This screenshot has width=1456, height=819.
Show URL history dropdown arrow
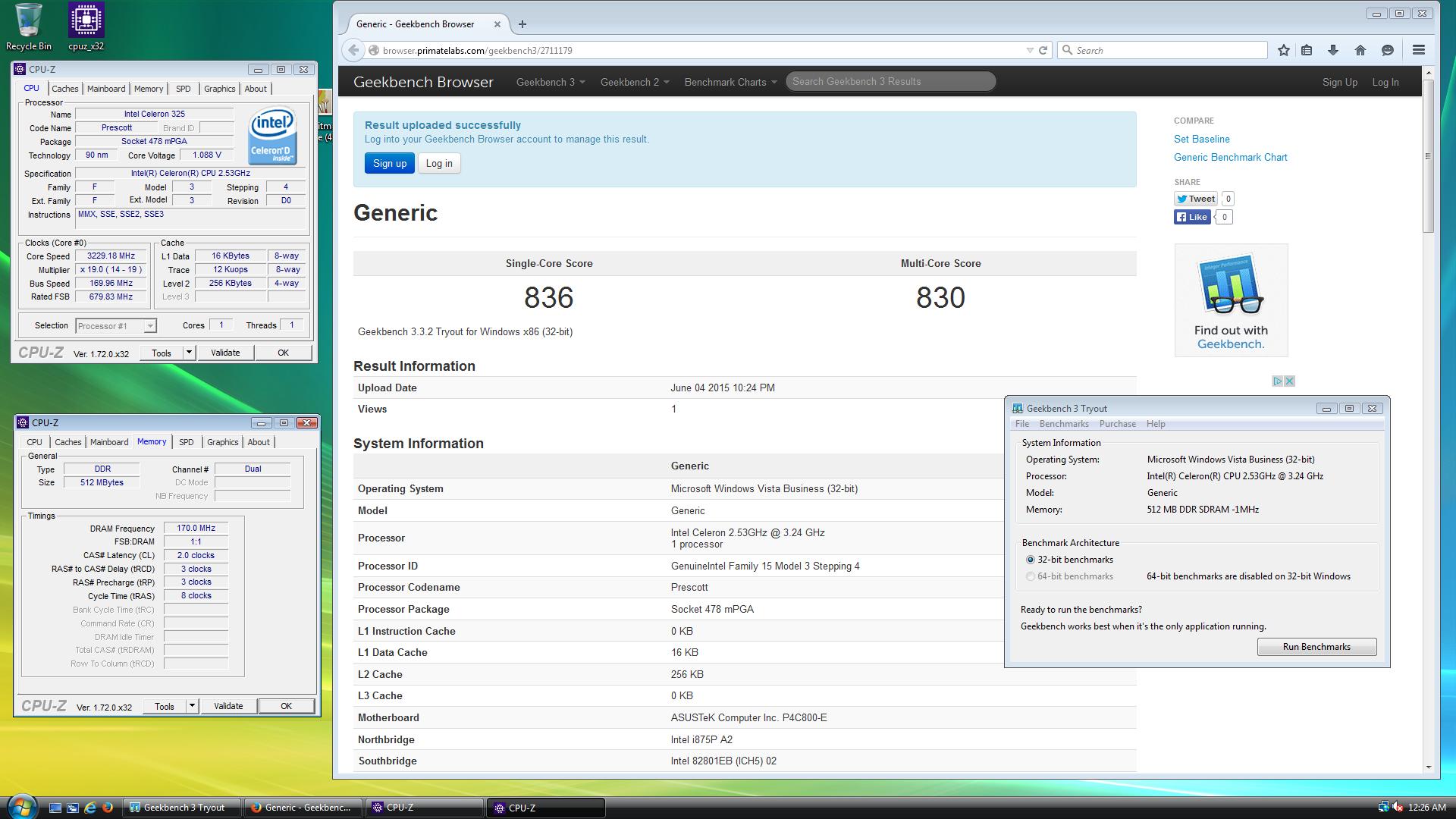pyautogui.click(x=1029, y=50)
